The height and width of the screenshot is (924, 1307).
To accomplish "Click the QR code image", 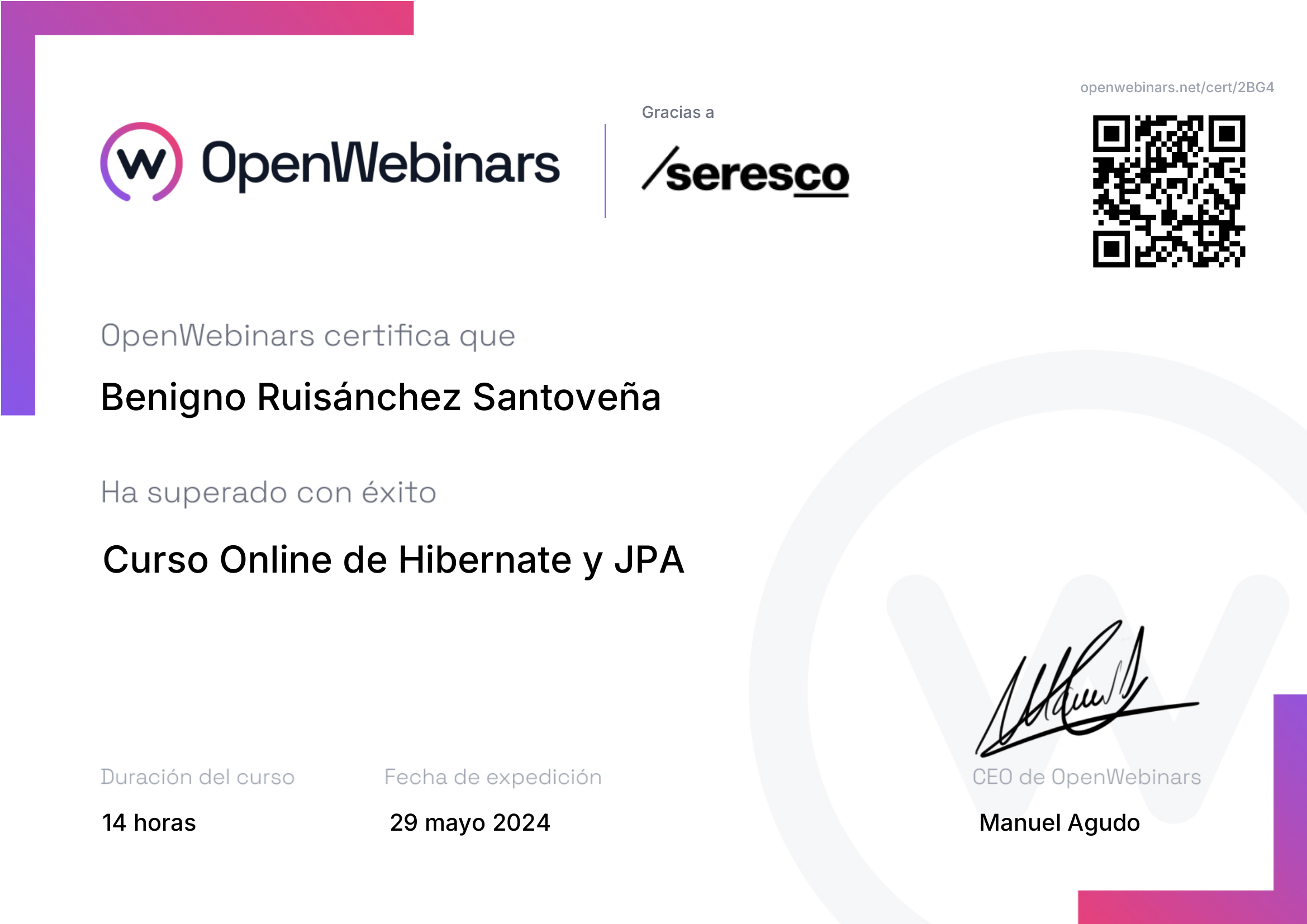I will [1168, 191].
